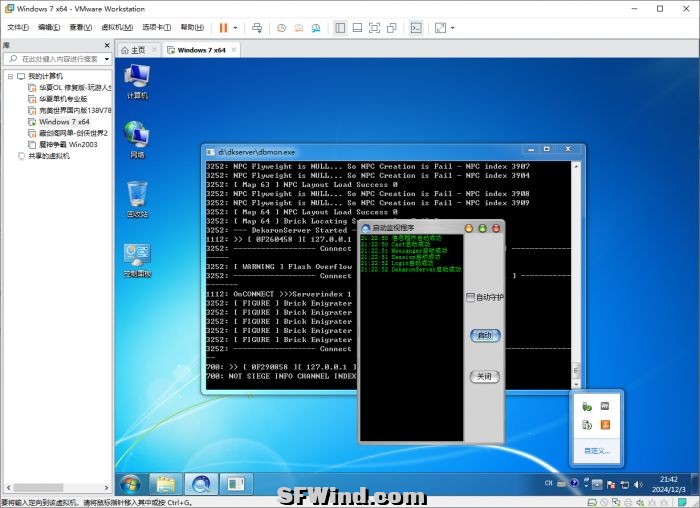The width and height of the screenshot is (700, 508).
Task: Click the Action Center flag icon
Action: click(611, 484)
